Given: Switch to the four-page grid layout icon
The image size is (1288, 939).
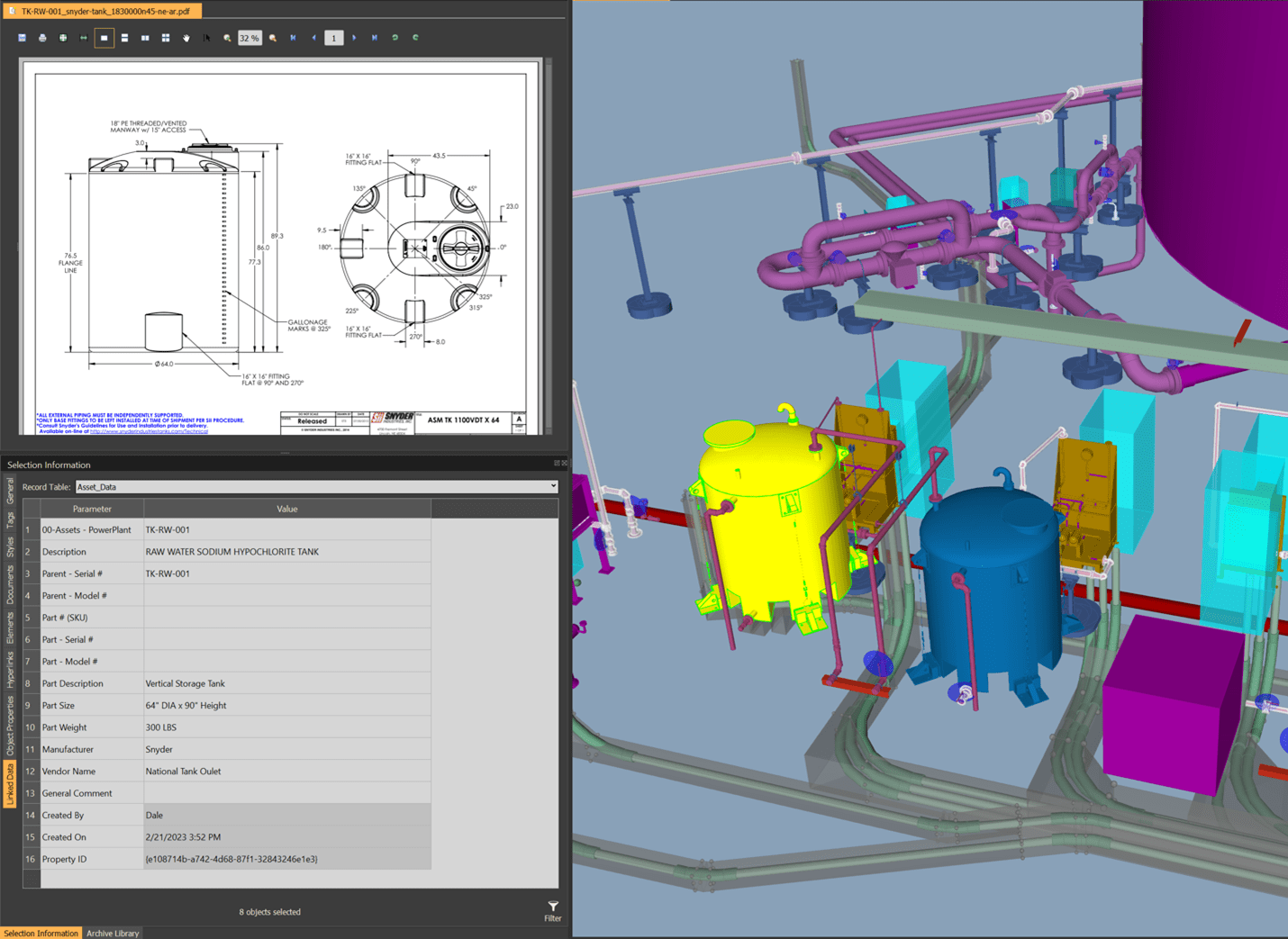Looking at the screenshot, I should coord(166,38).
